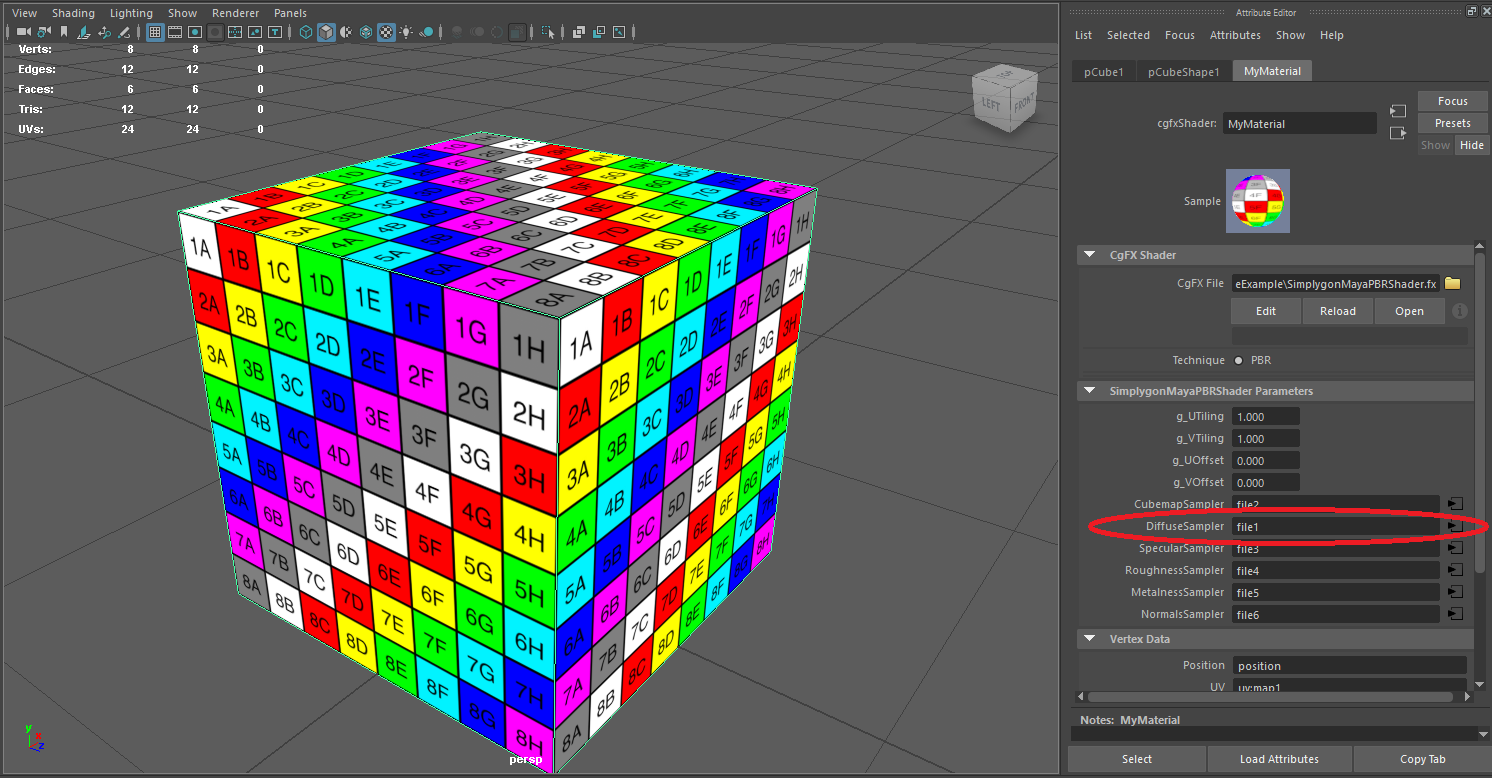Click the Reload button for the shader
Screen dimensions: 1492x778
coord(1337,311)
